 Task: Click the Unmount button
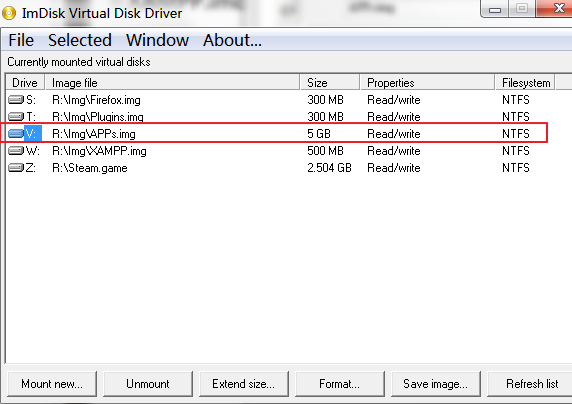click(148, 384)
